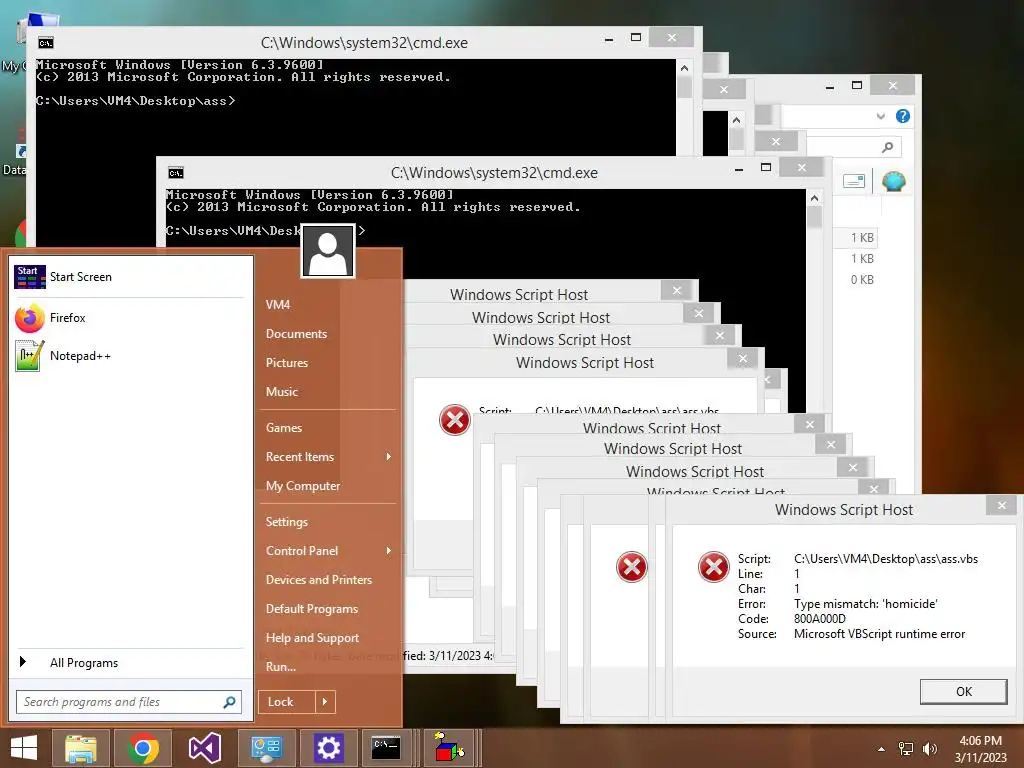Open Devices and Printers
The height and width of the screenshot is (768, 1024).
click(x=319, y=580)
